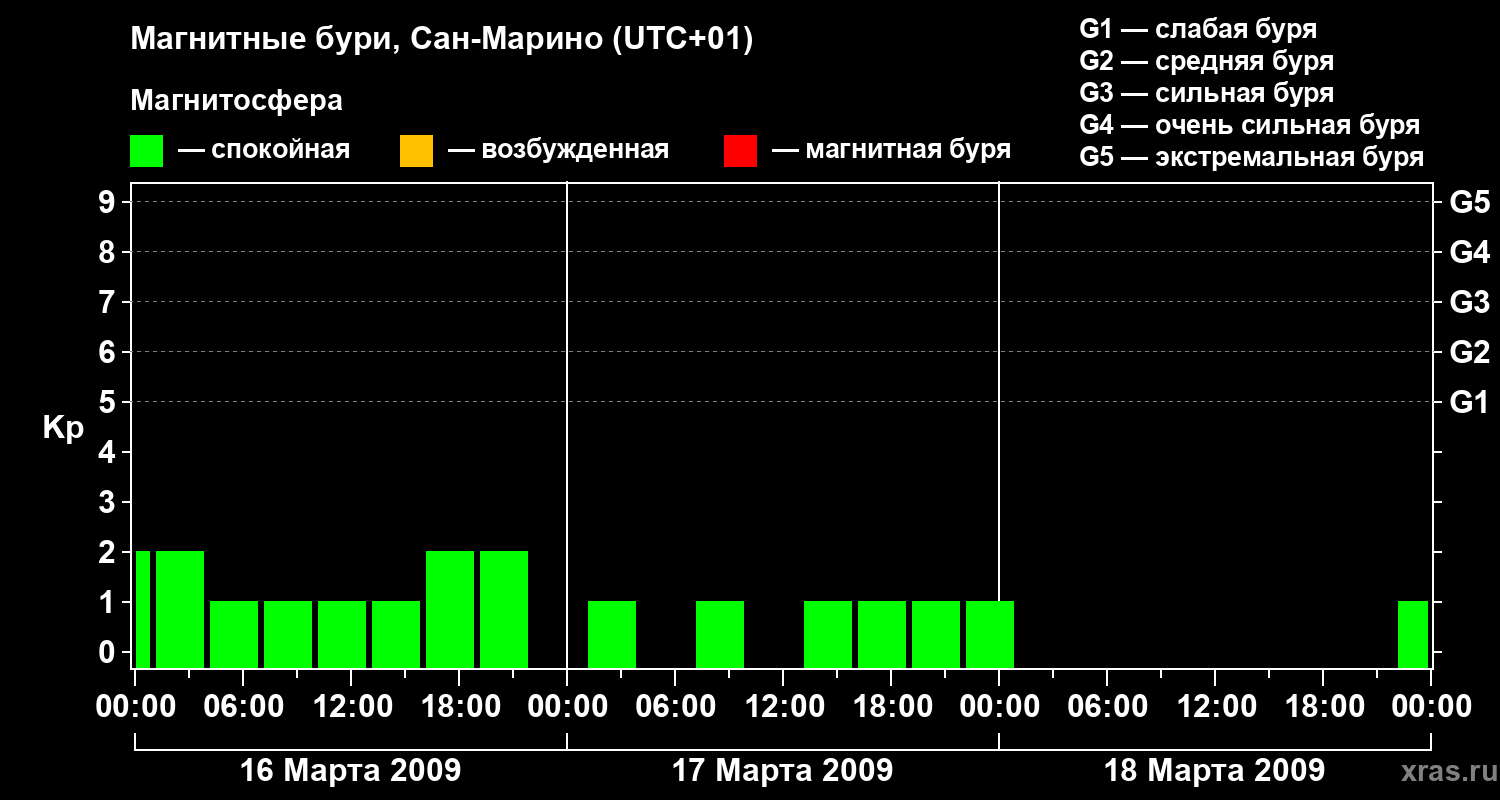Click the 'G1' tick label on the right axis
The width and height of the screenshot is (1500, 800).
[1470, 402]
